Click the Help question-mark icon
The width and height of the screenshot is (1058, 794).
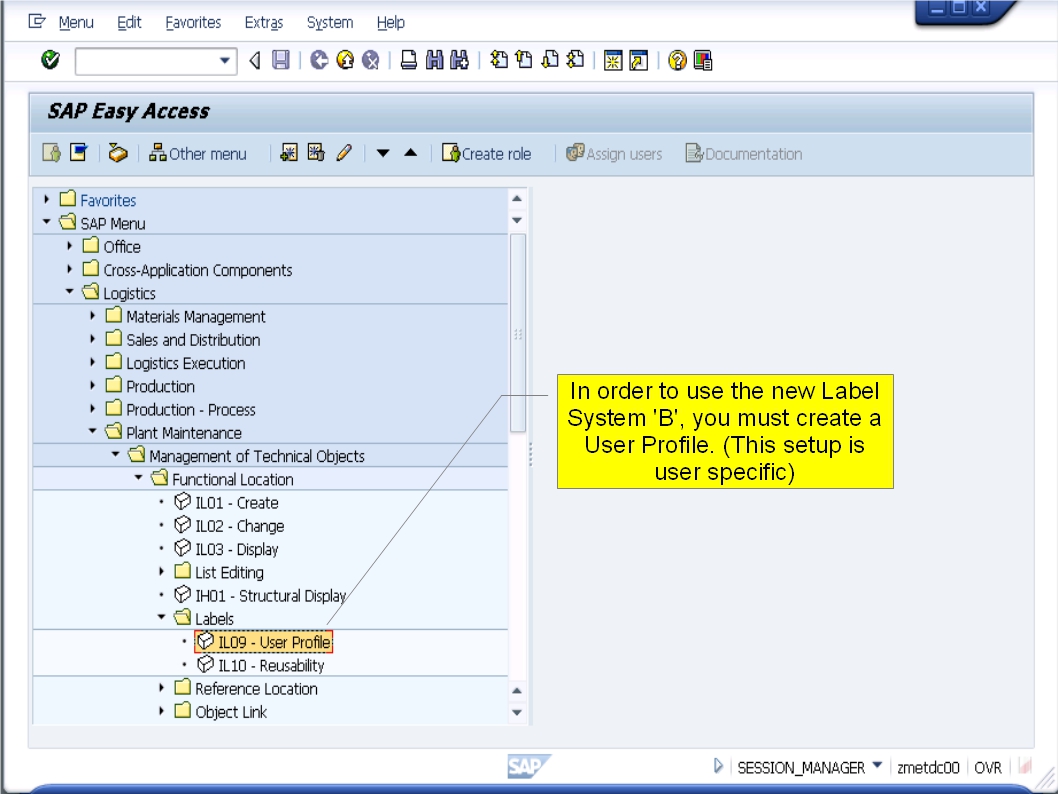[678, 61]
